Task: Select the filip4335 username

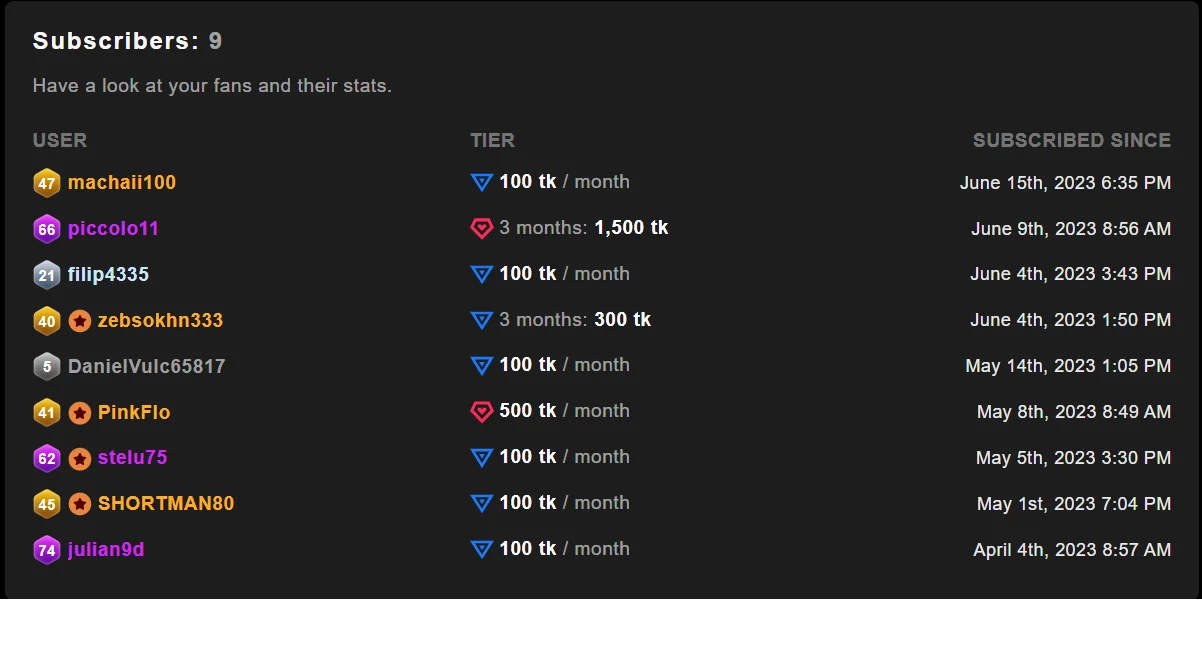Action: 108,275
